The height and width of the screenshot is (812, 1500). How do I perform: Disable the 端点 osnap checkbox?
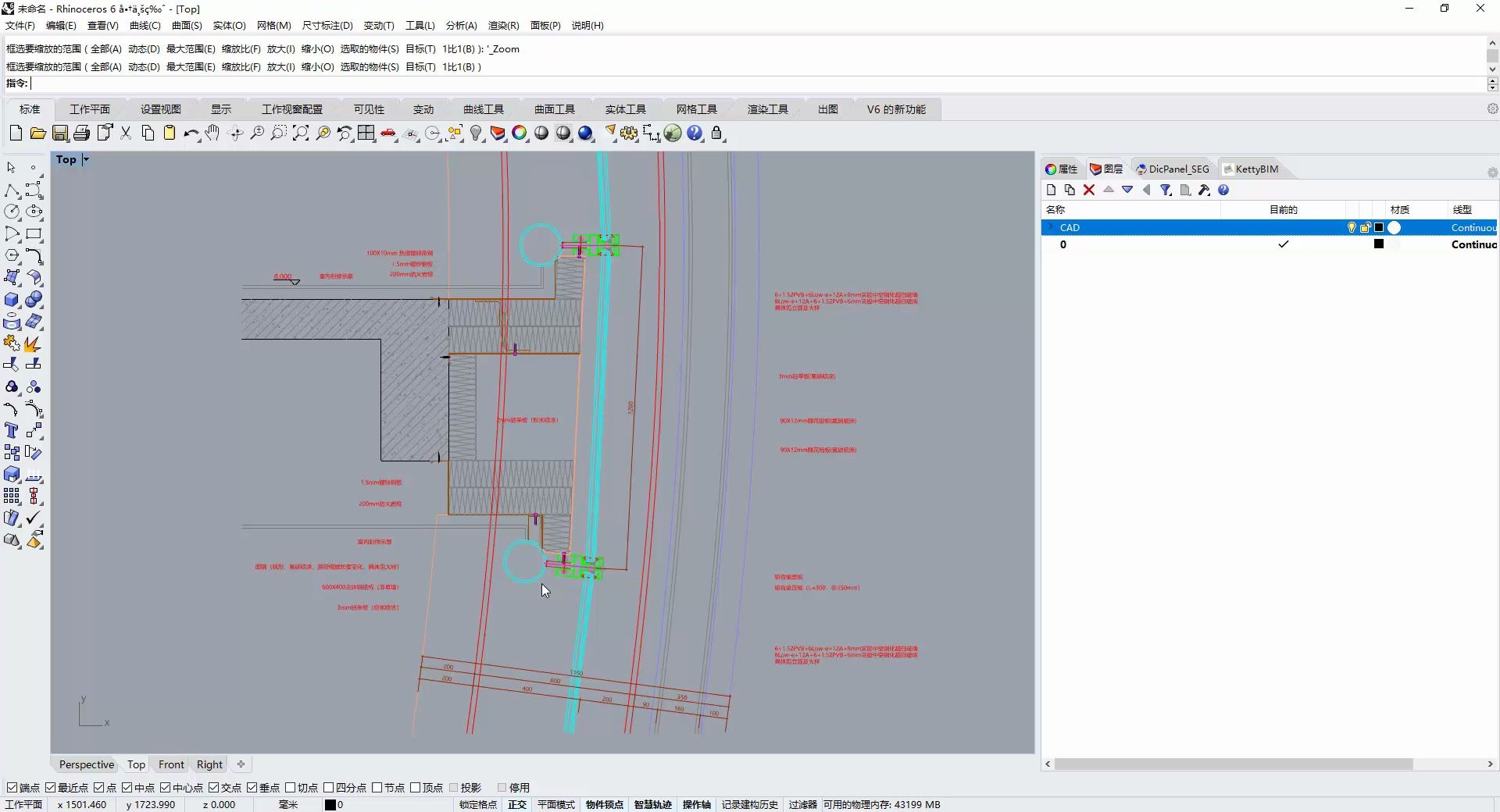pos(12,788)
